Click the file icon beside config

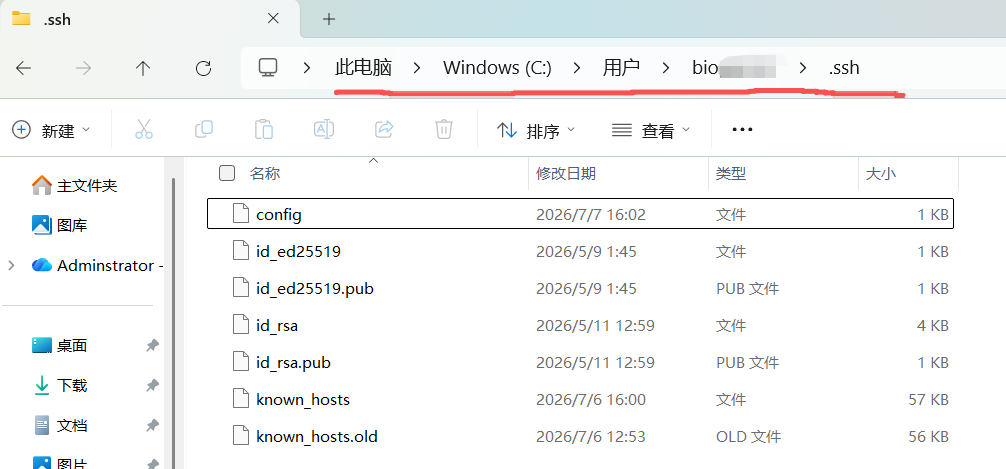click(x=240, y=214)
